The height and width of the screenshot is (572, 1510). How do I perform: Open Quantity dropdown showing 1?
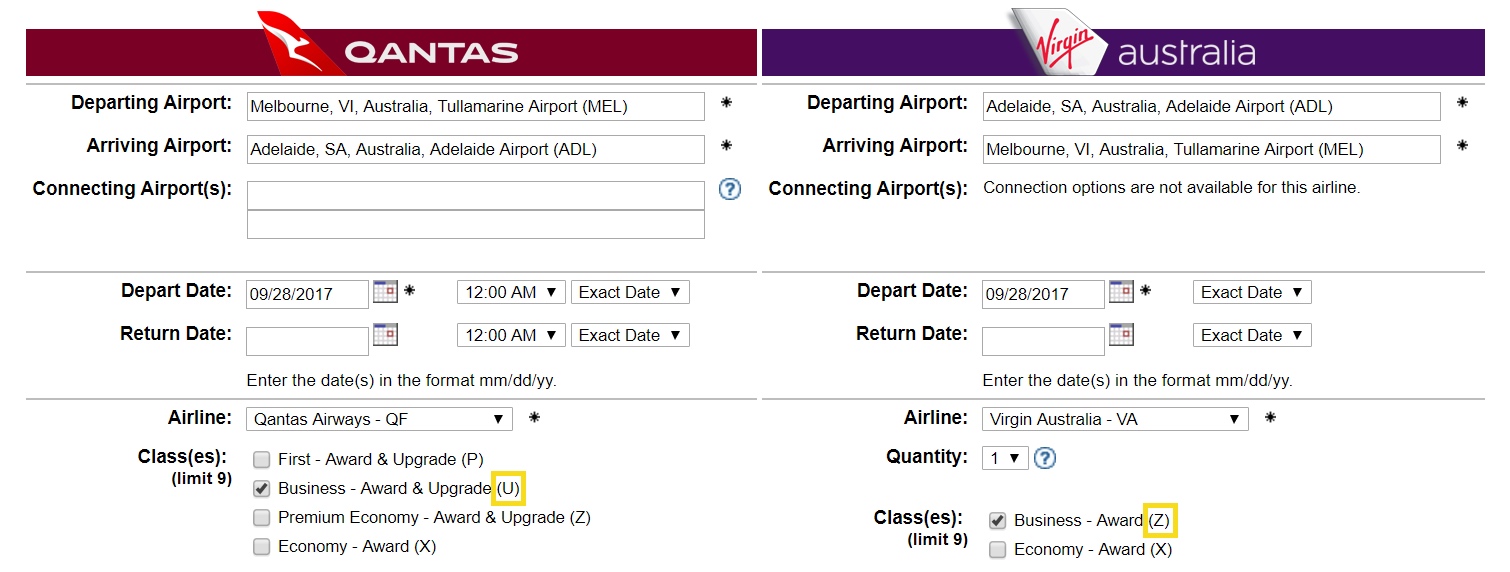1005,458
